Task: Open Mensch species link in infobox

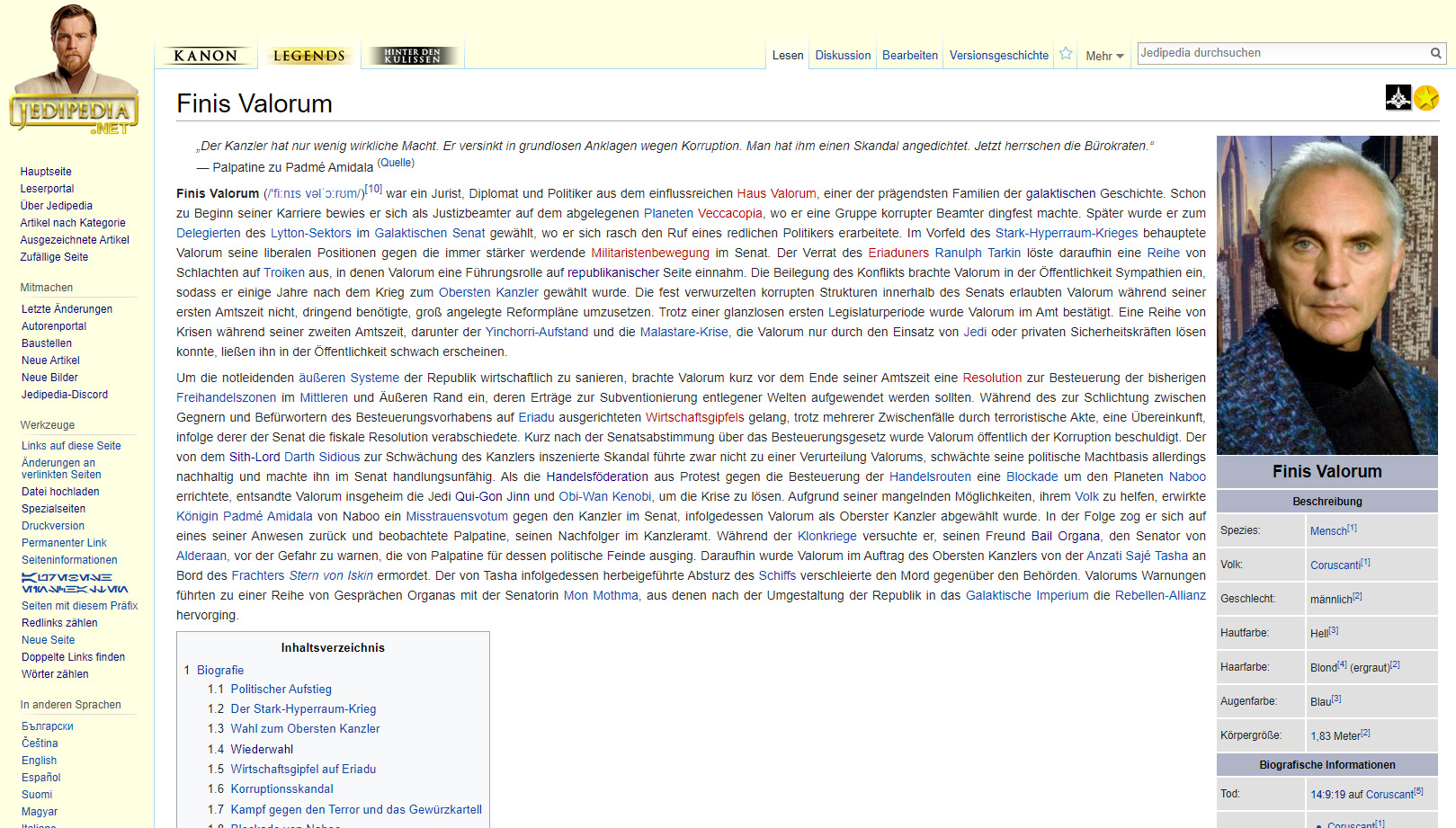Action: click(x=1328, y=531)
